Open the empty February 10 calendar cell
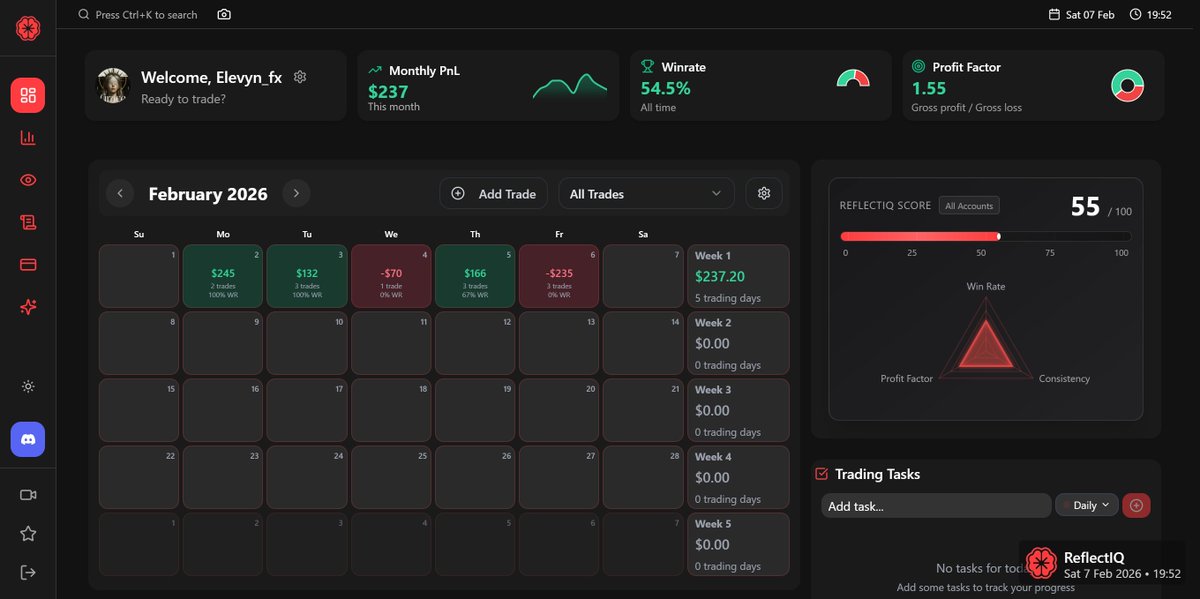 (x=307, y=343)
